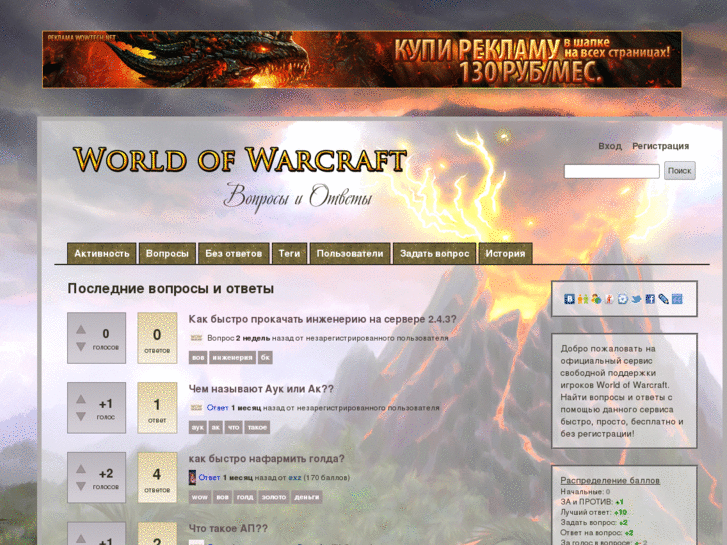Open the История tab
The width and height of the screenshot is (727, 545).
pyautogui.click(x=505, y=253)
